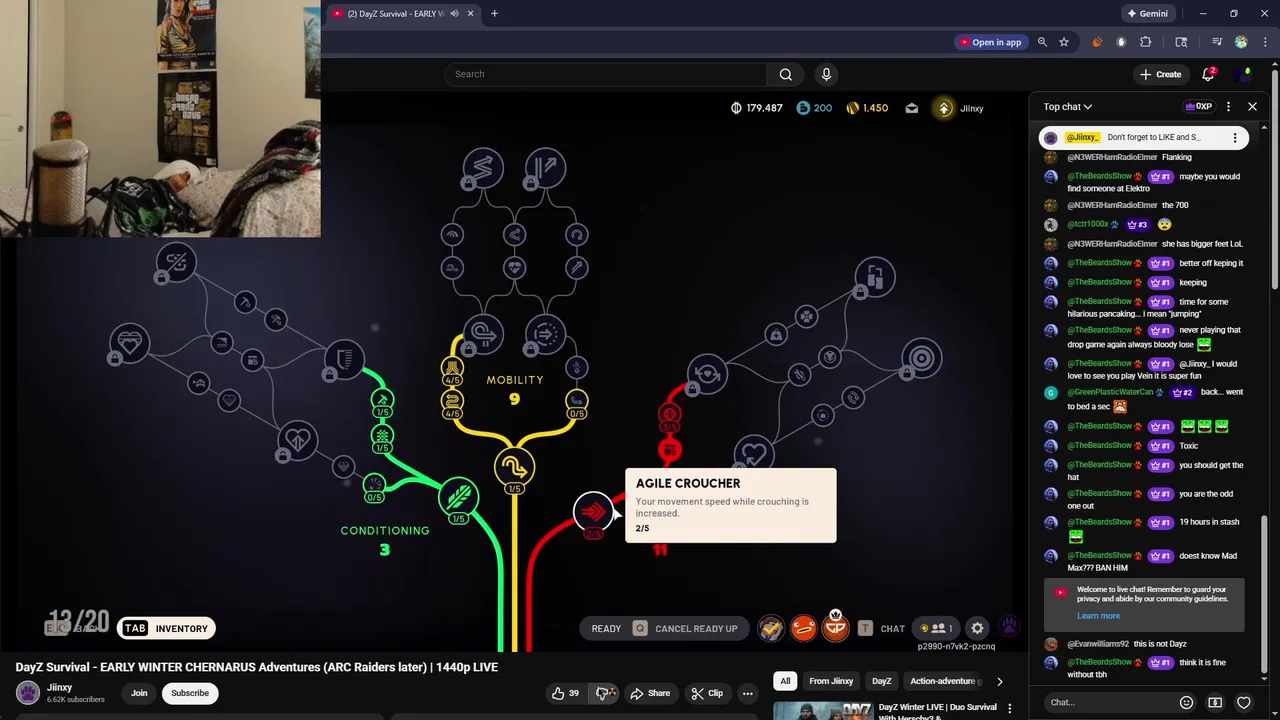Click the Gemini button in Chrome
1280x720 pixels.
pos(1147,14)
